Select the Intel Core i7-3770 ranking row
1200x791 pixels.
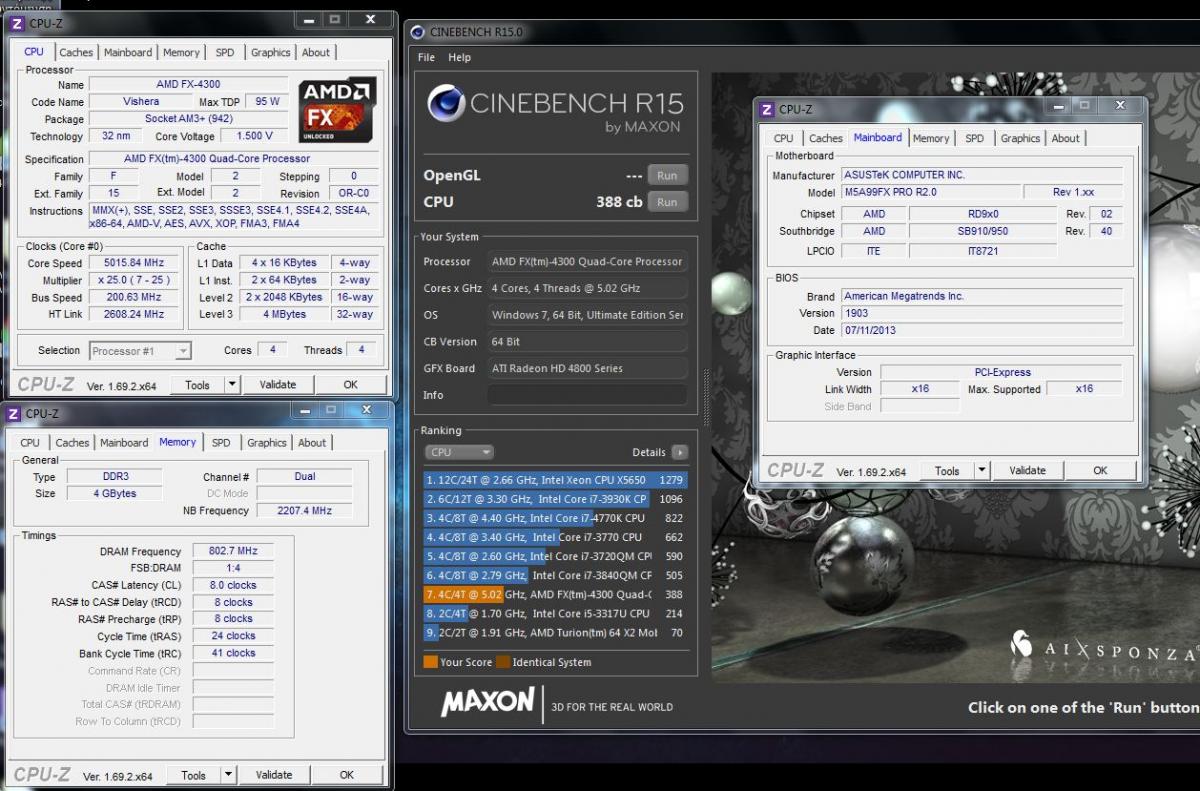click(x=555, y=537)
